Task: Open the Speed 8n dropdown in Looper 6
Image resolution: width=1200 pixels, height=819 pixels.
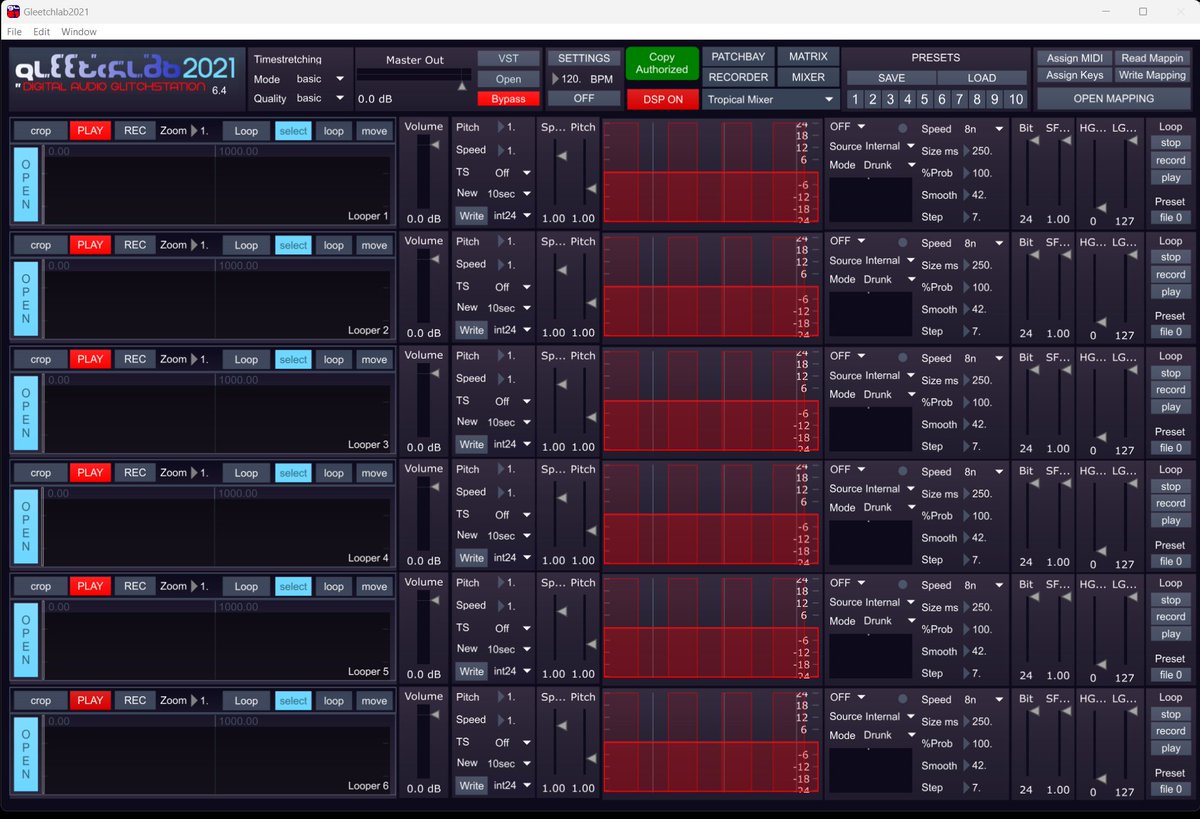Action: pyautogui.click(x=983, y=700)
